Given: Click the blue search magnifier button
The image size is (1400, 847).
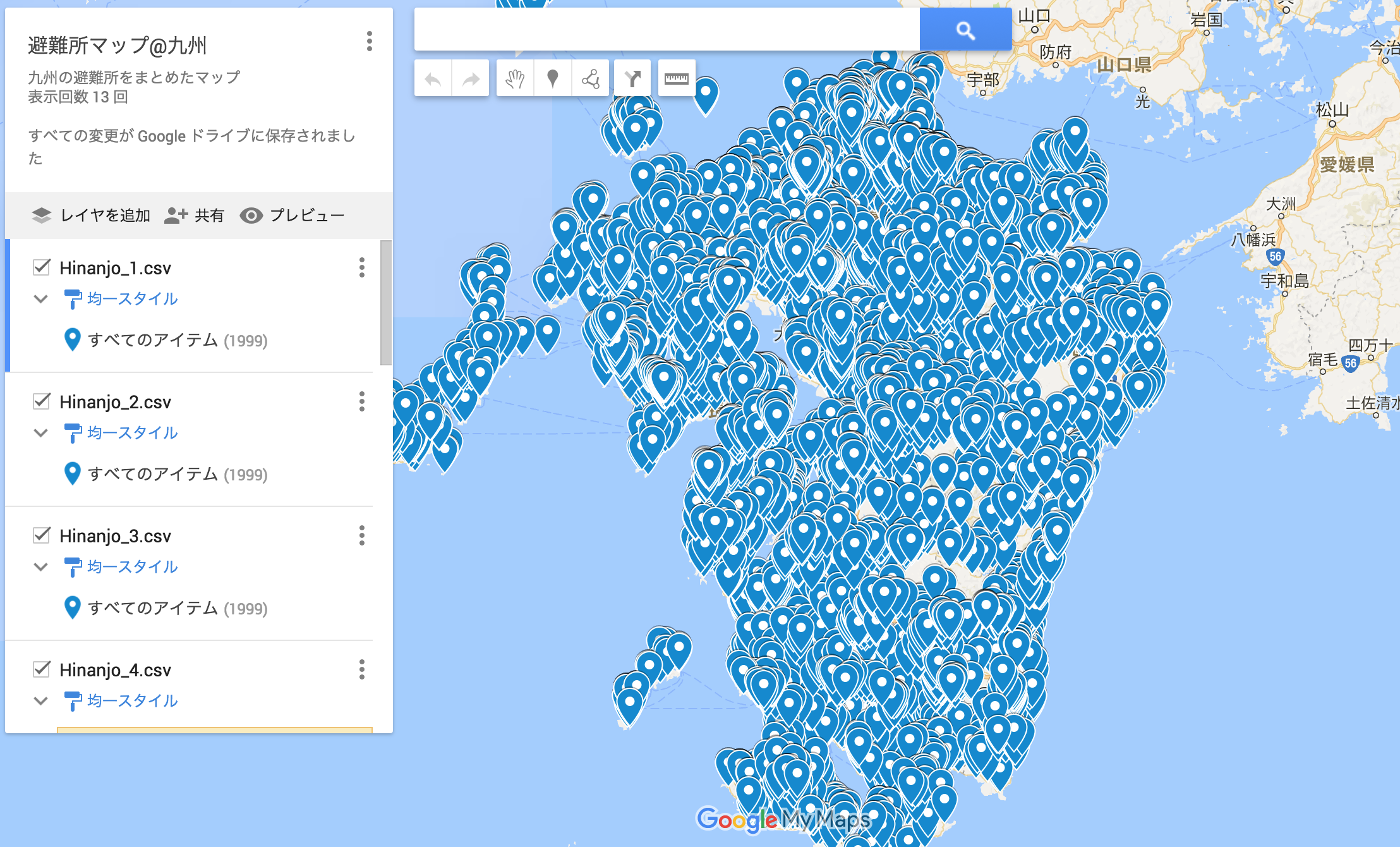Looking at the screenshot, I should point(965,30).
